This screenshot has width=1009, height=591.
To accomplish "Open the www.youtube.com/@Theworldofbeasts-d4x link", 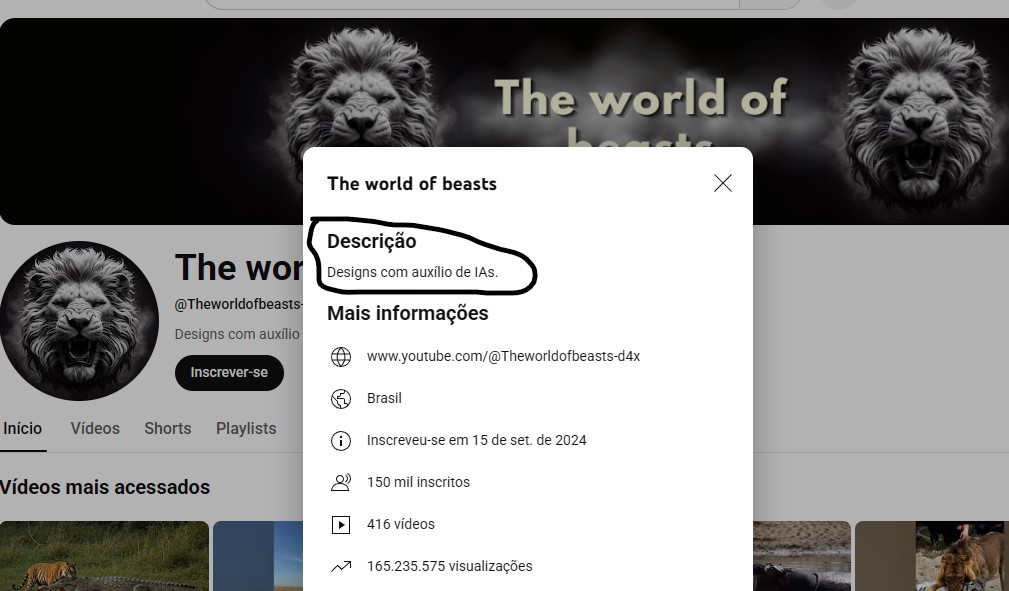I will coord(503,356).
